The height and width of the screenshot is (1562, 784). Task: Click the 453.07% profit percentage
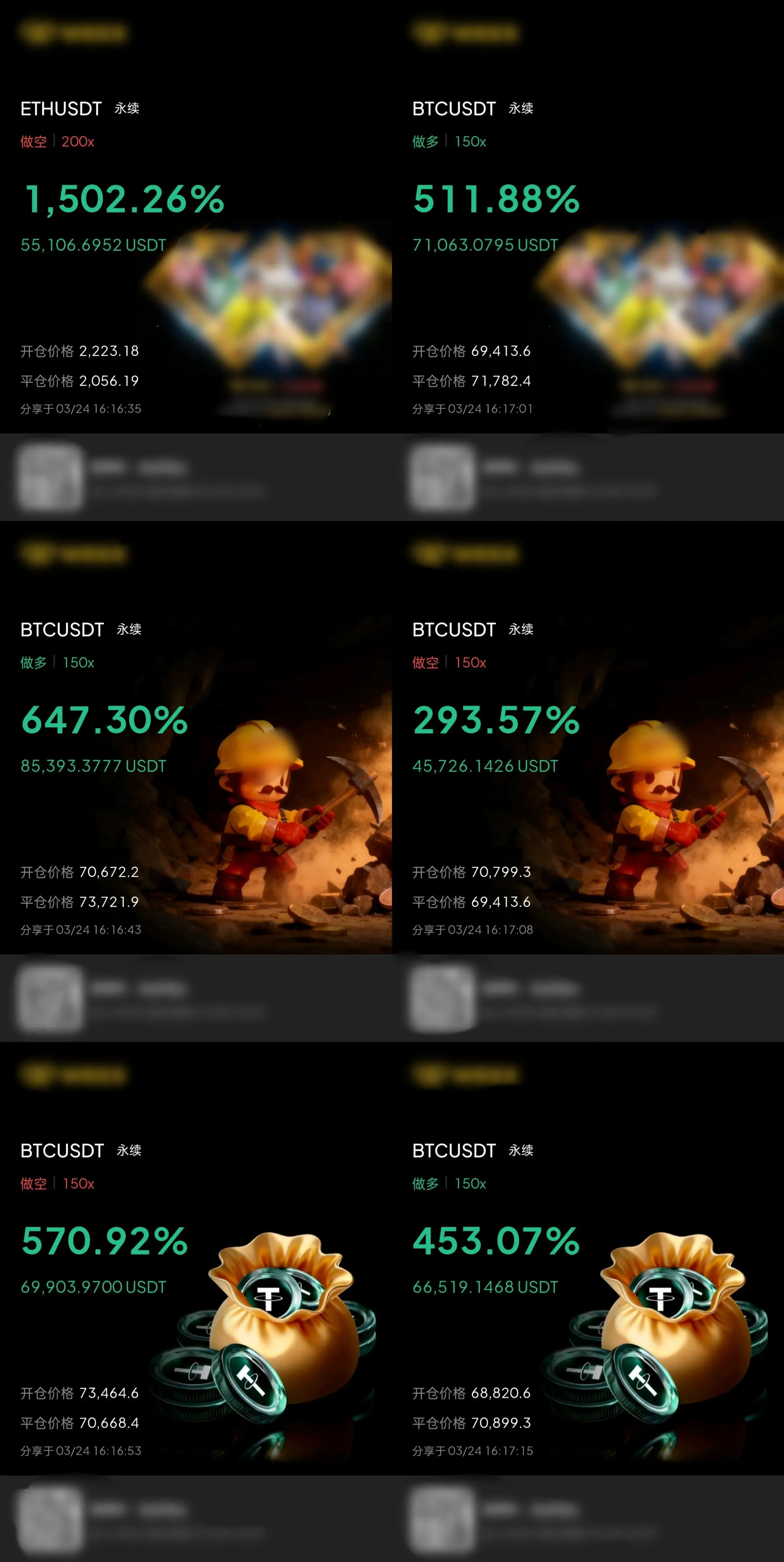coord(496,1241)
